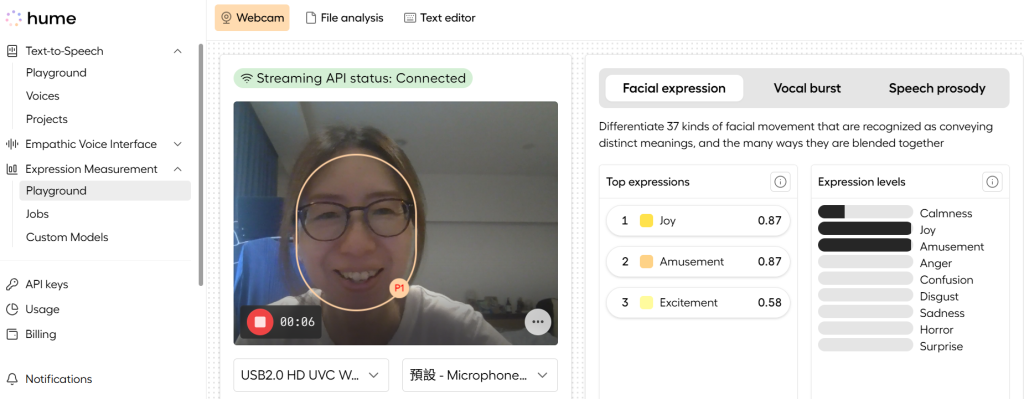Collapse the Text-to-Speech section chevron
Screen dimensions: 1024x399
click(178, 51)
